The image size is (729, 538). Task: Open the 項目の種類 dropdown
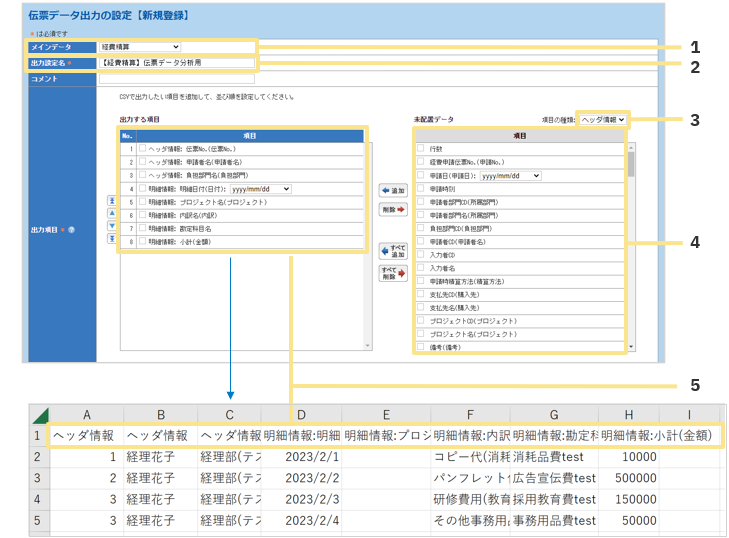603,119
